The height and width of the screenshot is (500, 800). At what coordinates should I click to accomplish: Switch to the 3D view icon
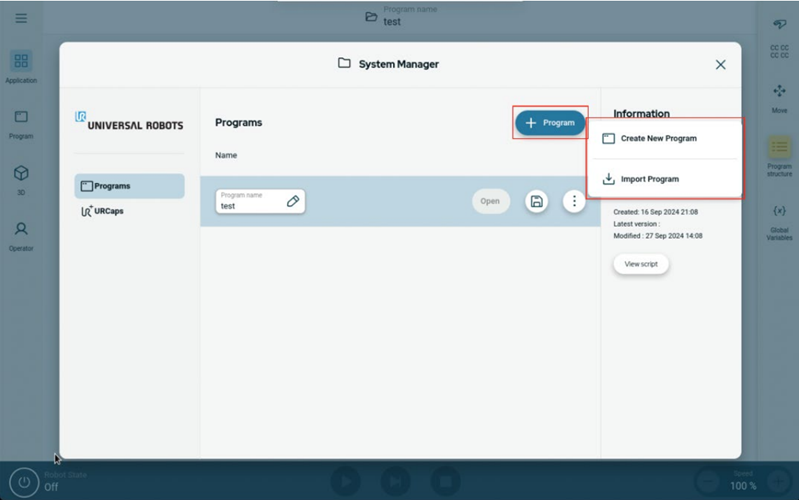pos(21,178)
